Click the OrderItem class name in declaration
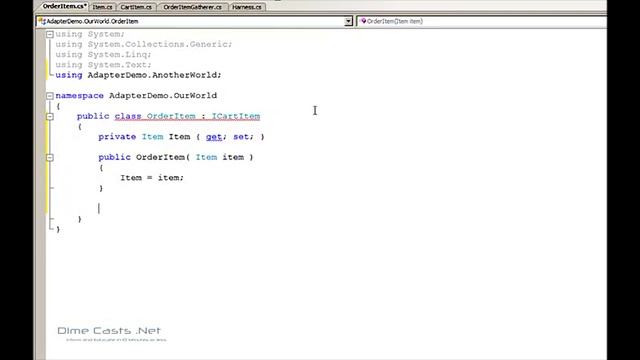 [171, 116]
